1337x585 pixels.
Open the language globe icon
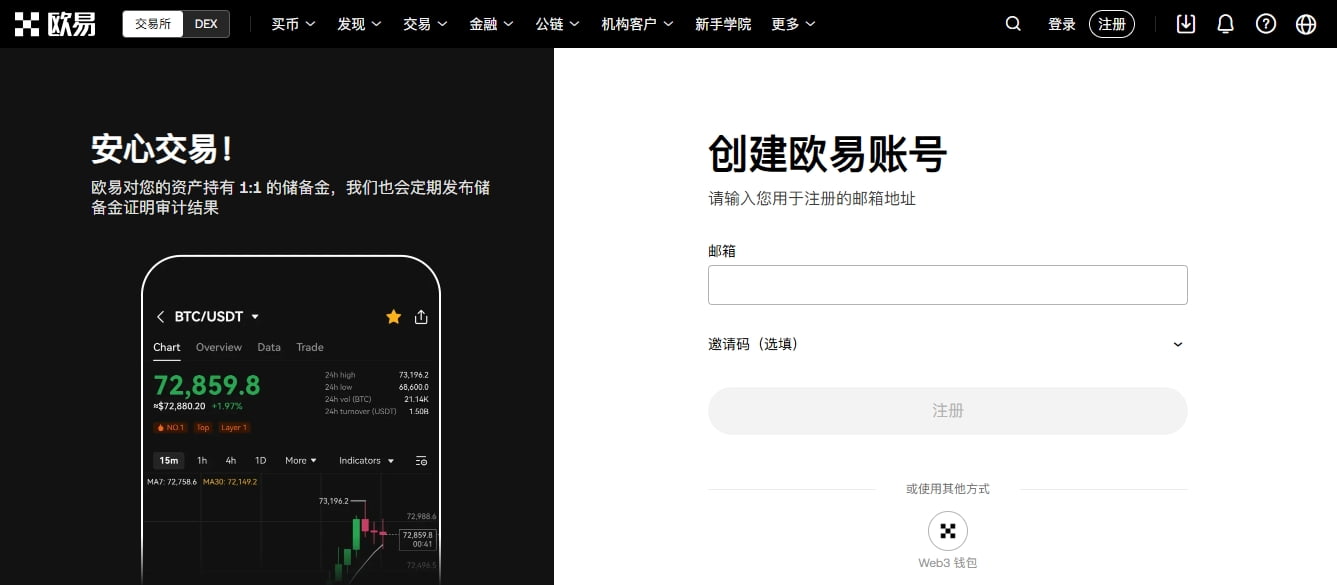click(1304, 23)
